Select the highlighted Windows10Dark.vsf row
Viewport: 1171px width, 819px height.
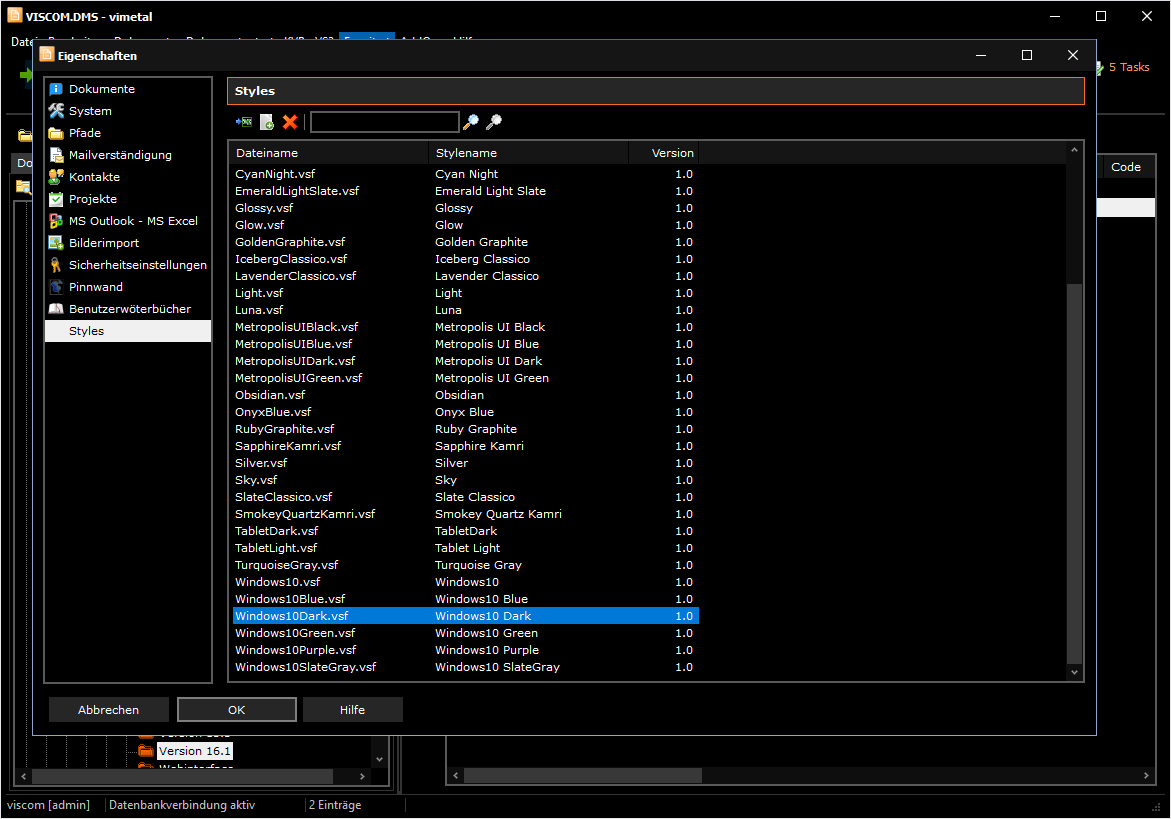click(466, 617)
